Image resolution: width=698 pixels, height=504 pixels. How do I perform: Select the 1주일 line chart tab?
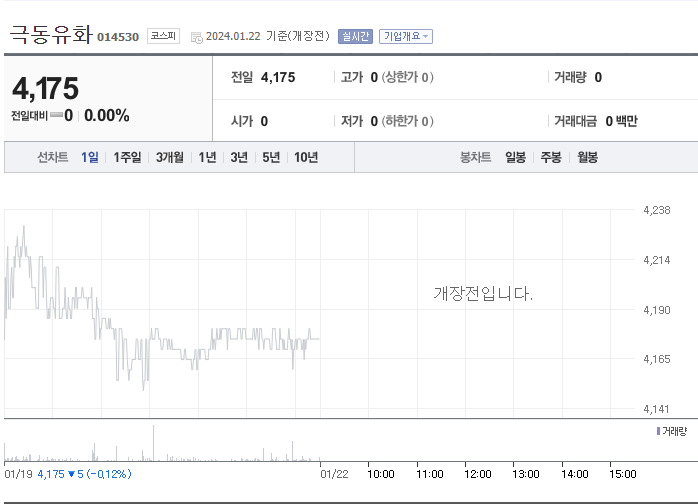tap(127, 157)
